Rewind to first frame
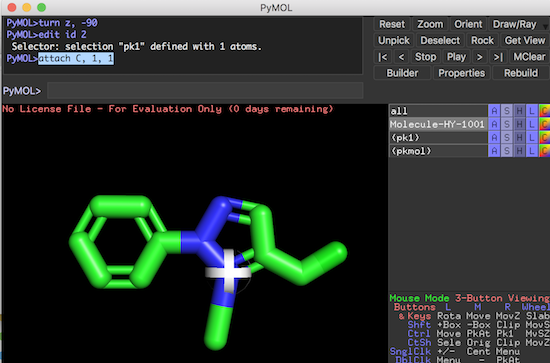 [383, 57]
